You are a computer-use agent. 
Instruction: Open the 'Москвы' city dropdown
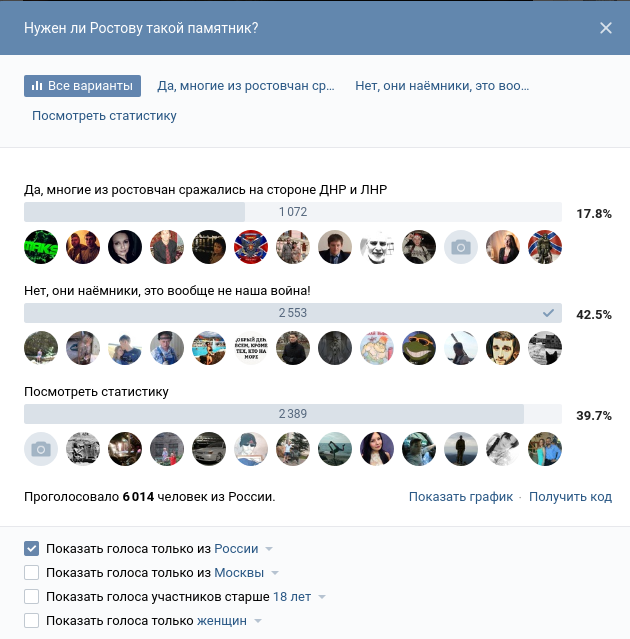247,573
